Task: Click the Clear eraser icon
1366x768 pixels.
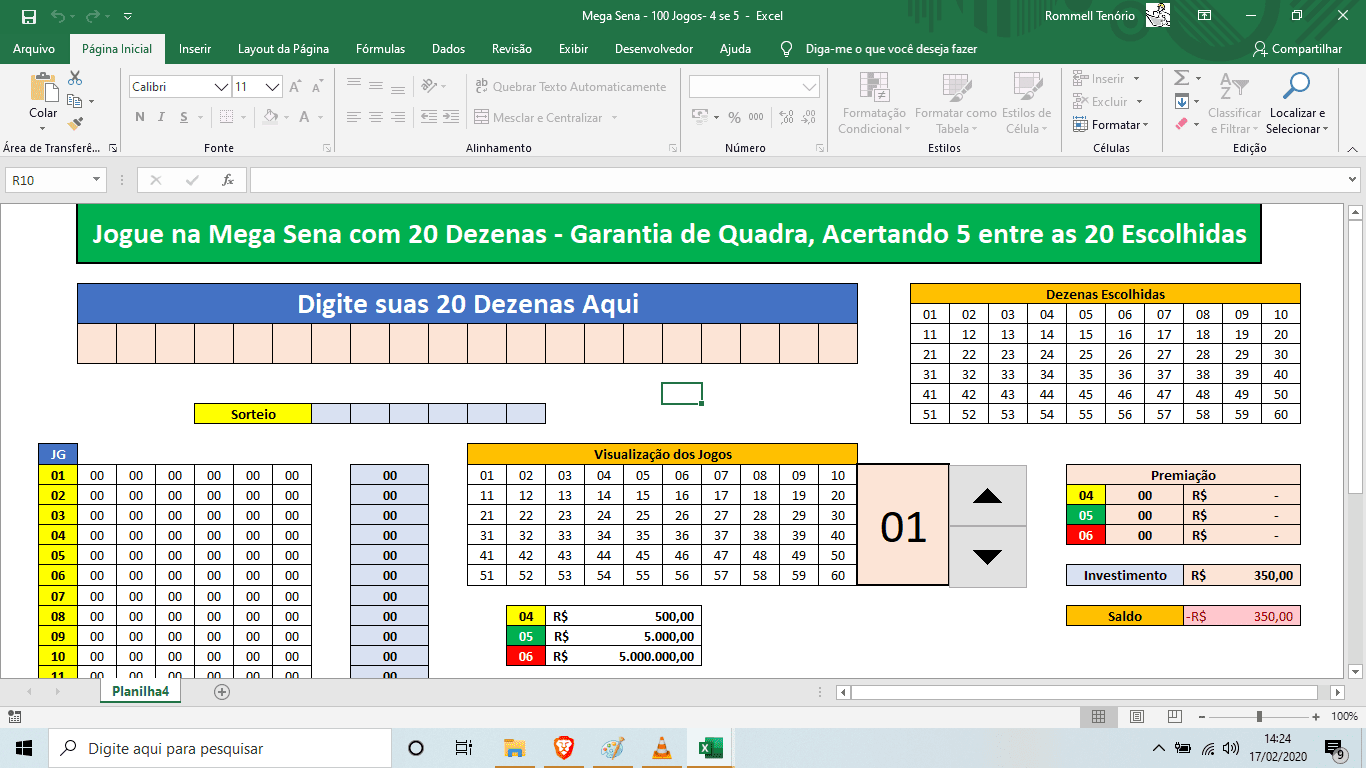Action: point(1181,124)
